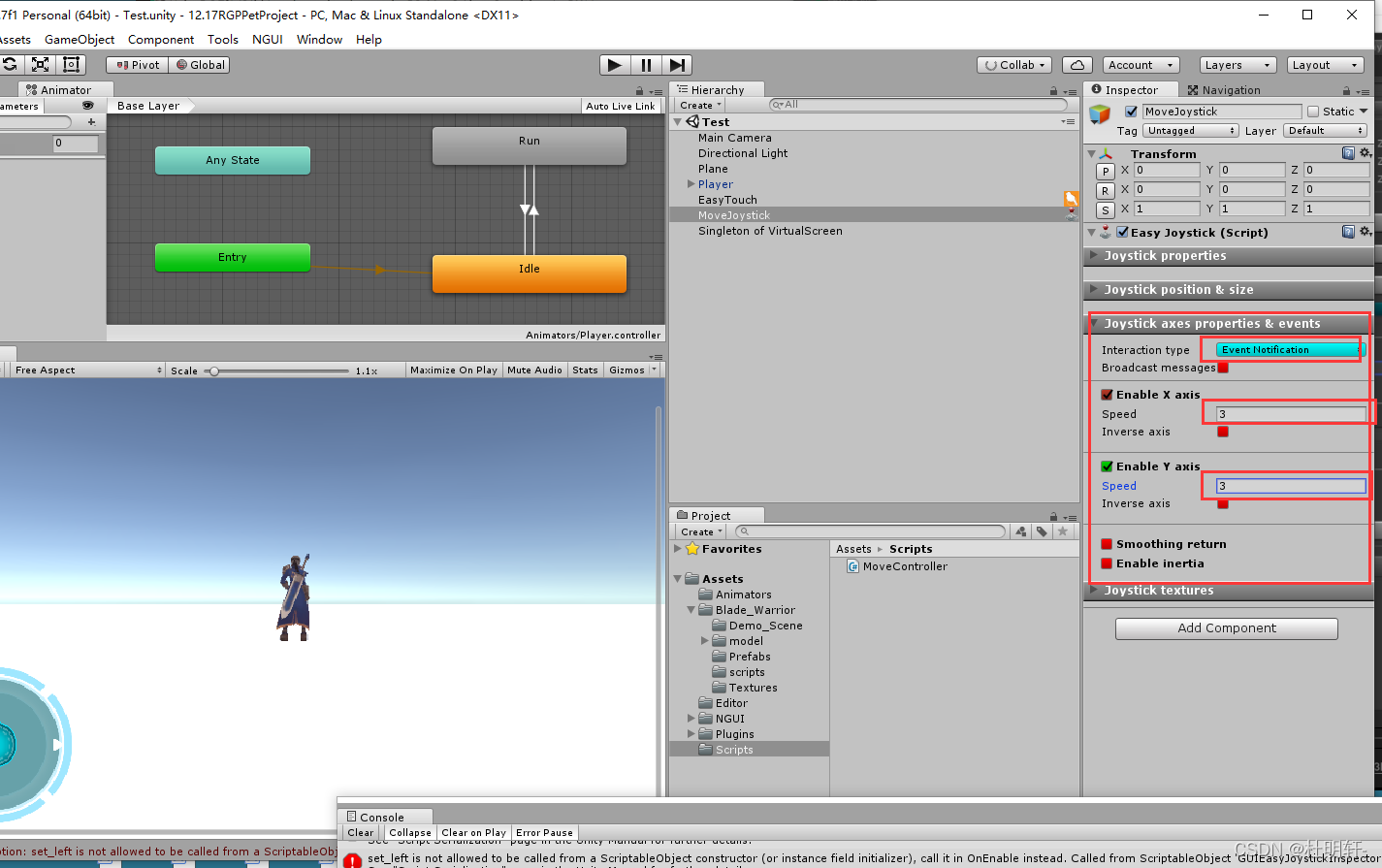Screen dimensions: 1382x868
Task: Open the Layout dropdown
Action: (x=1325, y=65)
